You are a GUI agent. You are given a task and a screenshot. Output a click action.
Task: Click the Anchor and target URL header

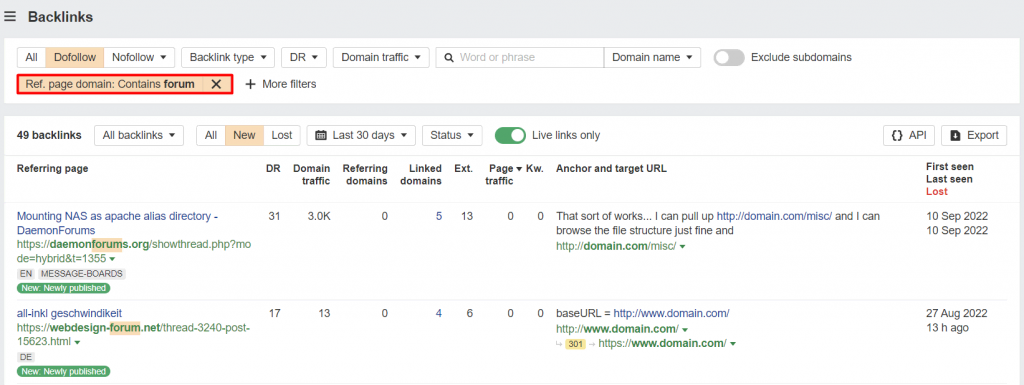611,168
